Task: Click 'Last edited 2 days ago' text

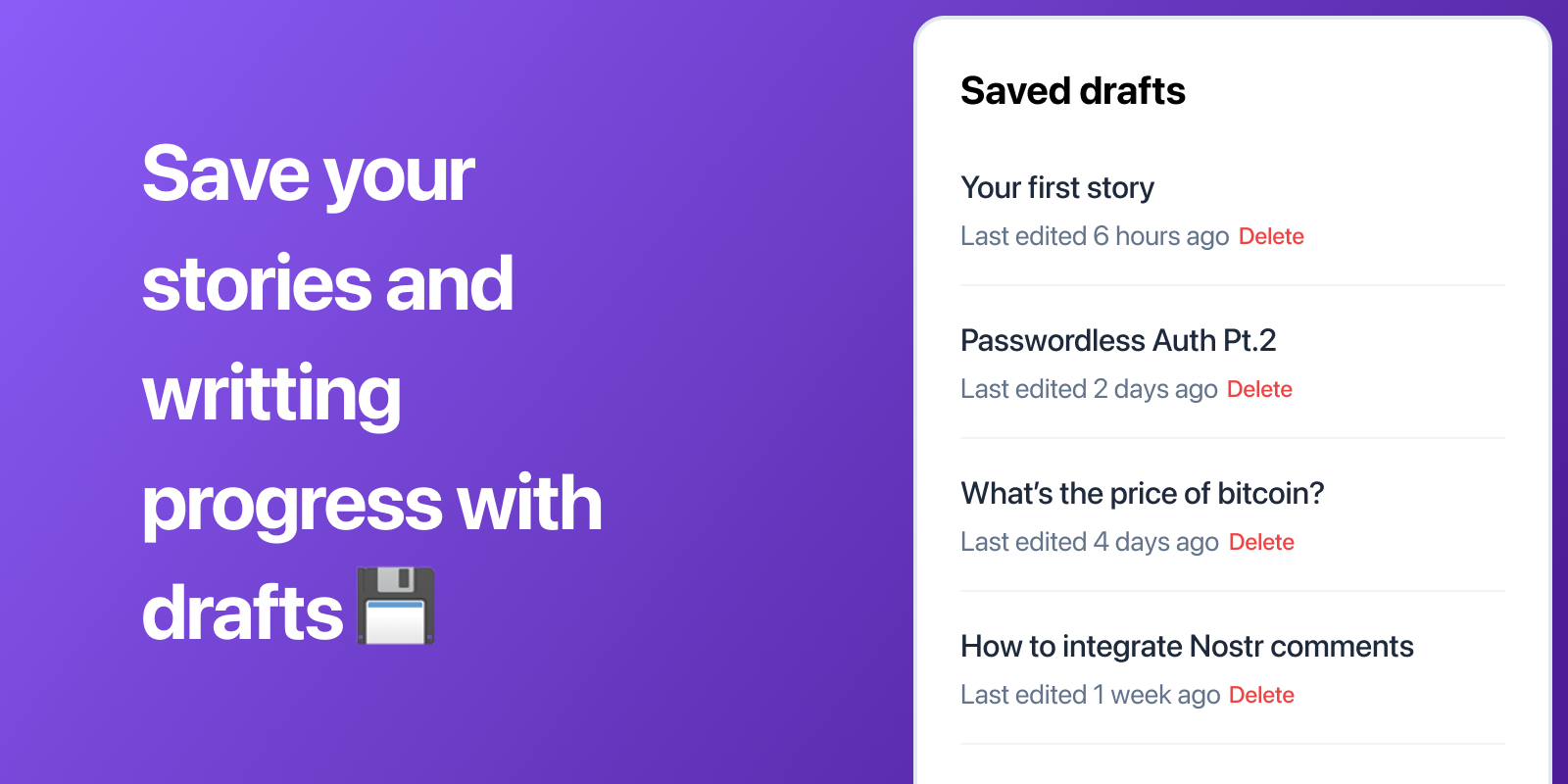Action: tap(1089, 389)
